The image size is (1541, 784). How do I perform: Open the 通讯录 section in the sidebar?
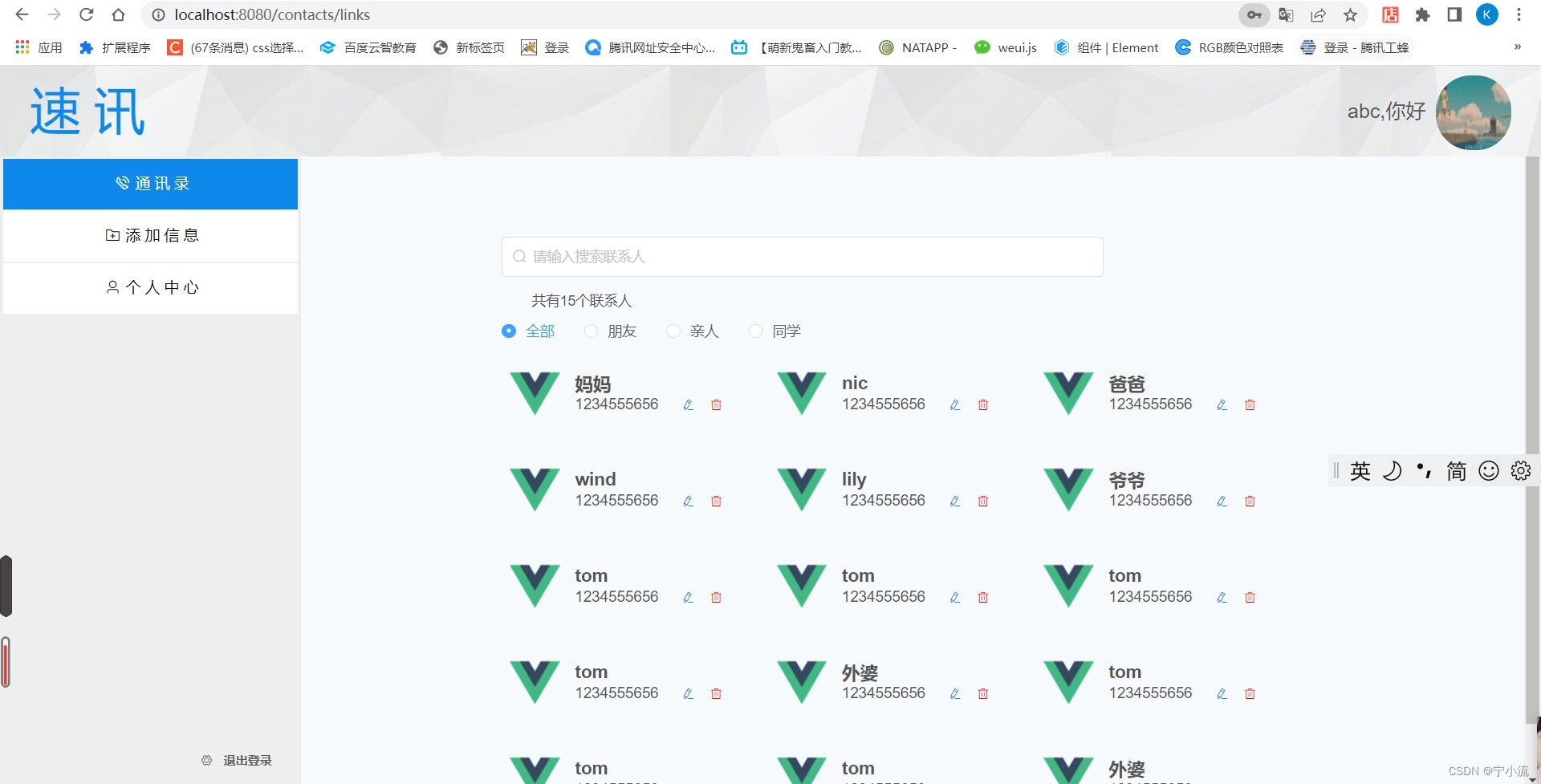click(x=150, y=183)
